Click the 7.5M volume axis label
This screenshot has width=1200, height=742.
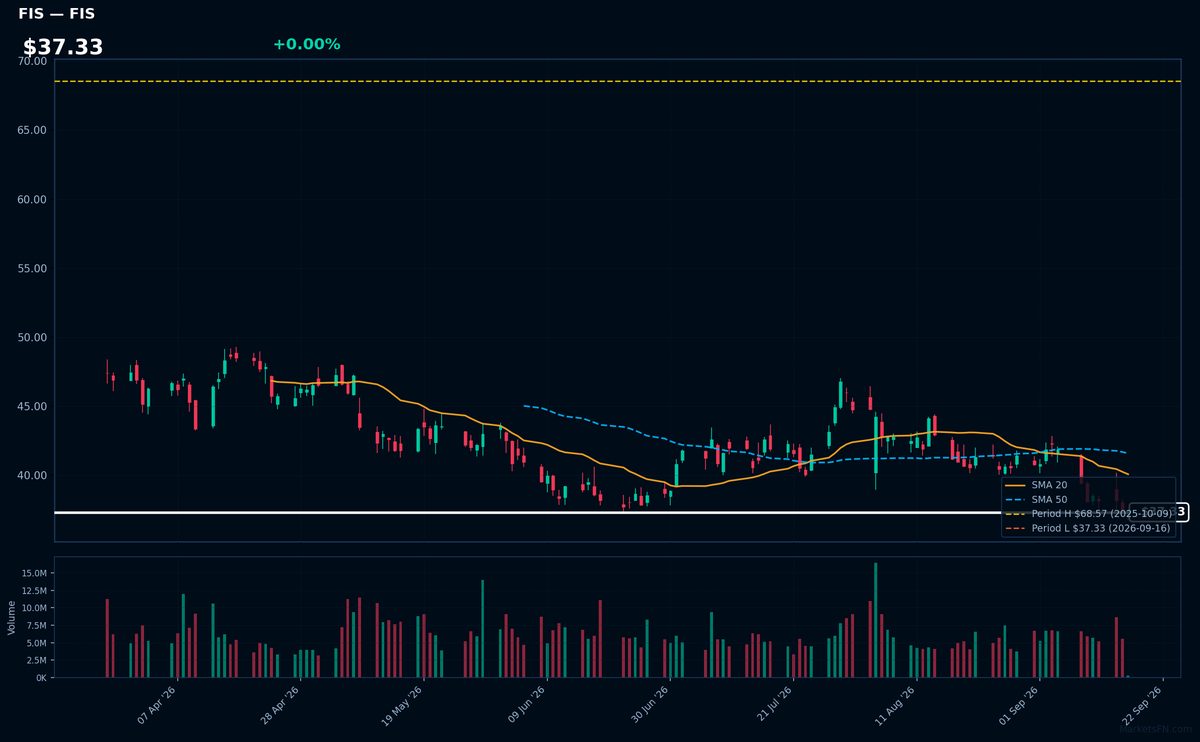[x=36, y=625]
